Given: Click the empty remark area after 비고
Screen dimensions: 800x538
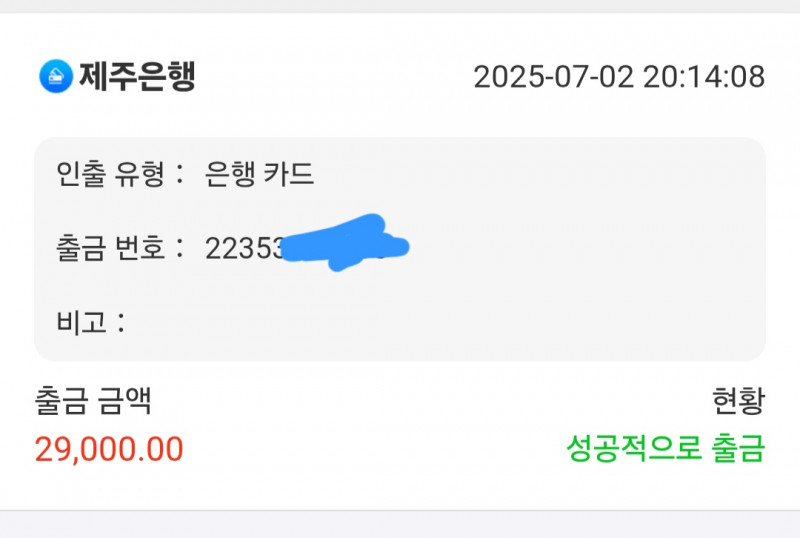Looking at the screenshot, I should pos(400,322).
